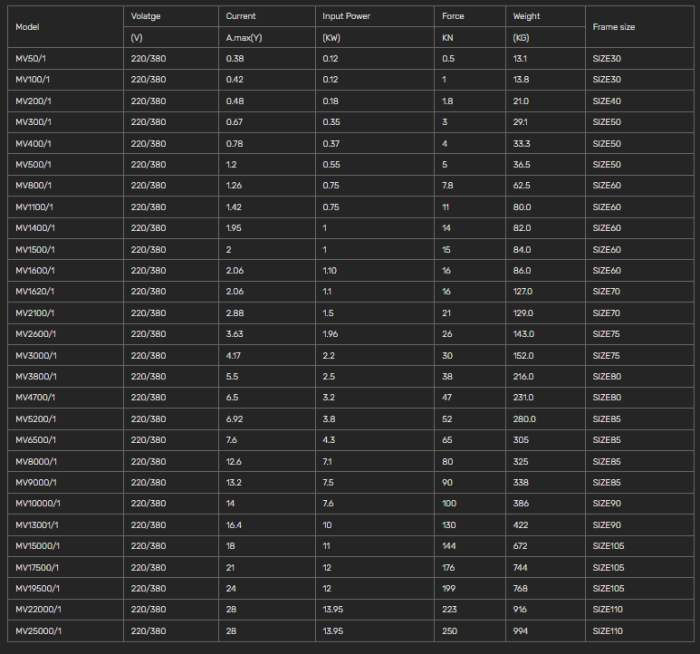
Task: Click the 994 weight value
Action: [x=520, y=631]
